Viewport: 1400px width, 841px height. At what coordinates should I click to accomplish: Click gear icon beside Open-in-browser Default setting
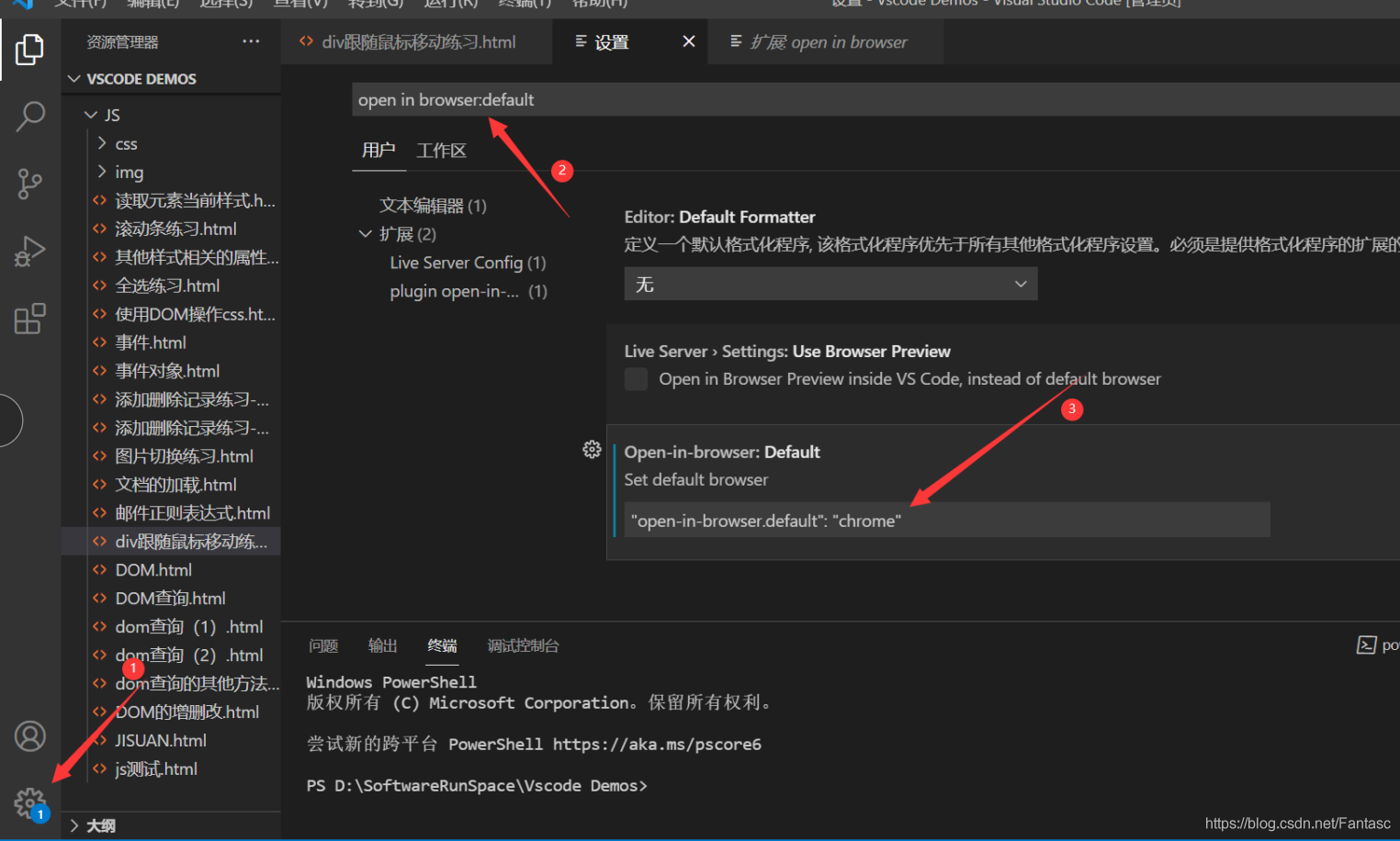592,449
